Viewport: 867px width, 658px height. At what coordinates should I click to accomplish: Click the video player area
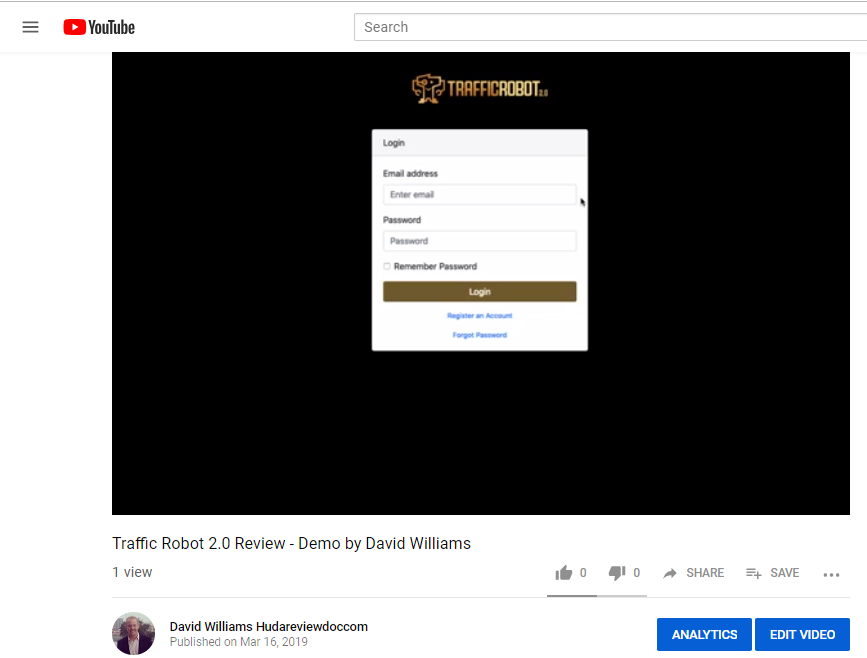pos(480,283)
